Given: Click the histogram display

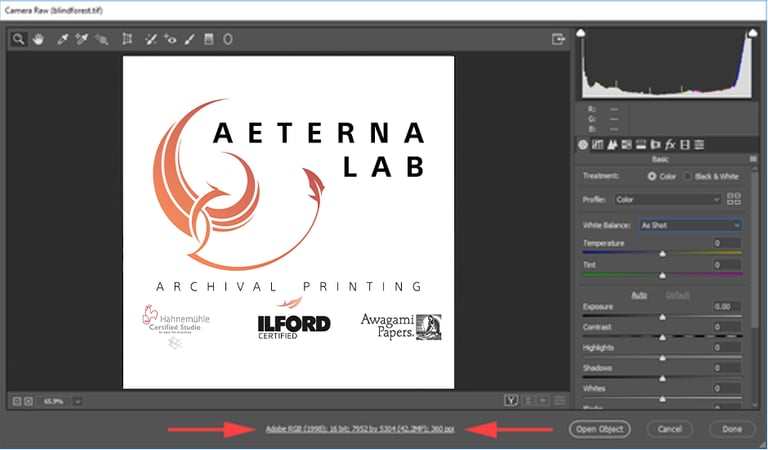Looking at the screenshot, I should coord(667,64).
